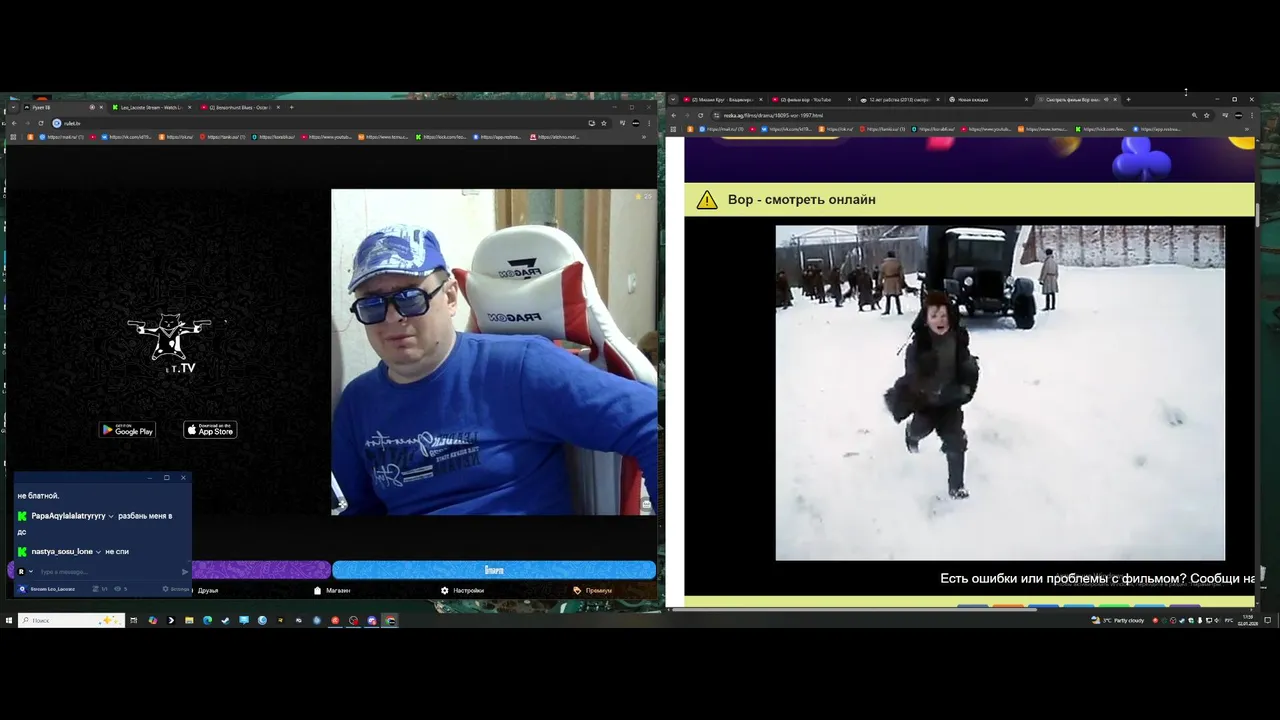Click the send message arrow in the chat
The width and height of the screenshot is (1280, 720).
[185, 572]
